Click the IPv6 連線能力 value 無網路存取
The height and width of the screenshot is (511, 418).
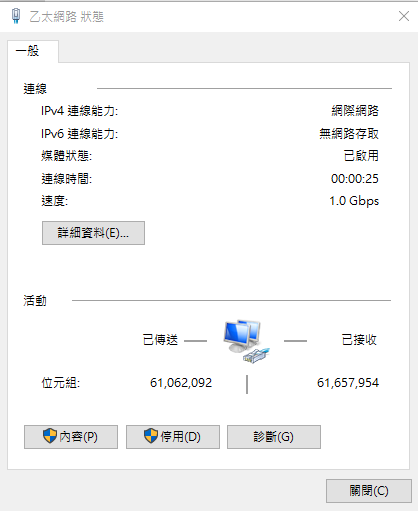tap(349, 134)
